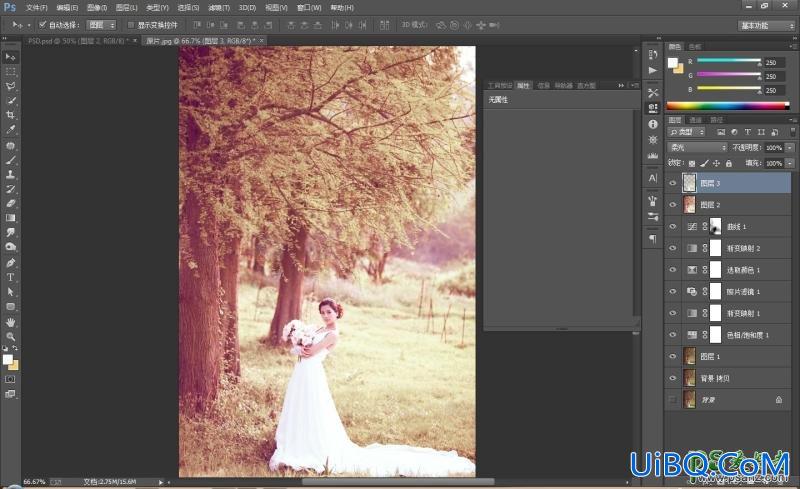The width and height of the screenshot is (800, 489).
Task: Click the 3D 模式 label in options bar
Action: (414, 25)
